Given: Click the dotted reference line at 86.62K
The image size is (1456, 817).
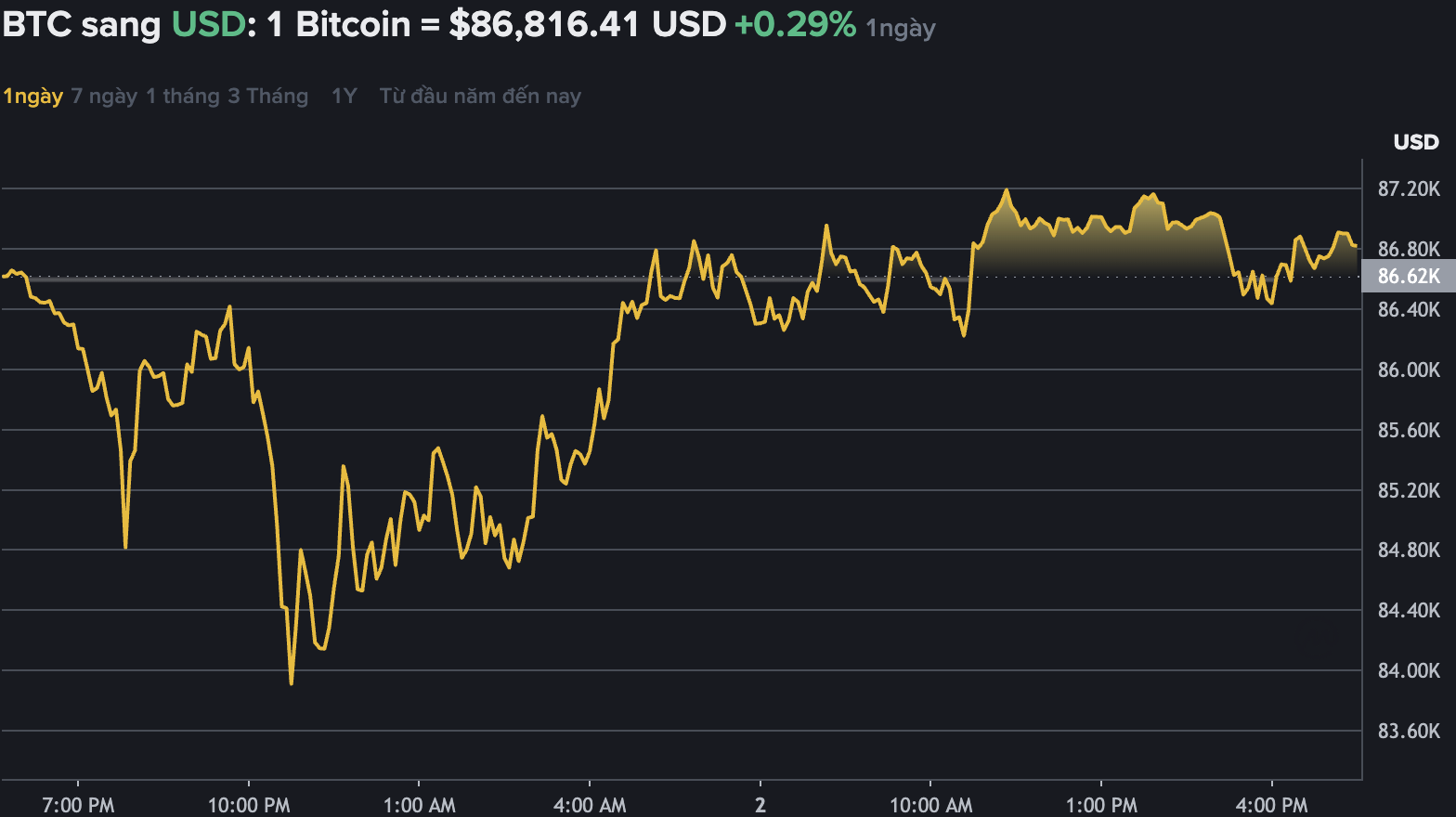Looking at the screenshot, I should [650, 277].
